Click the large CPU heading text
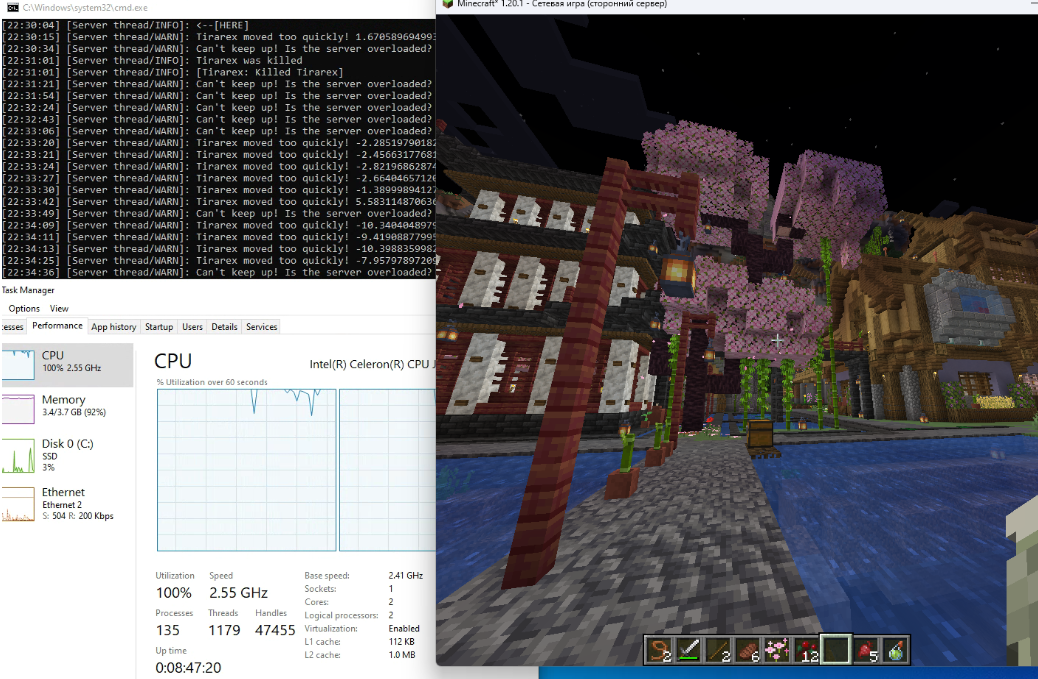The image size is (1038, 679). pos(173,361)
